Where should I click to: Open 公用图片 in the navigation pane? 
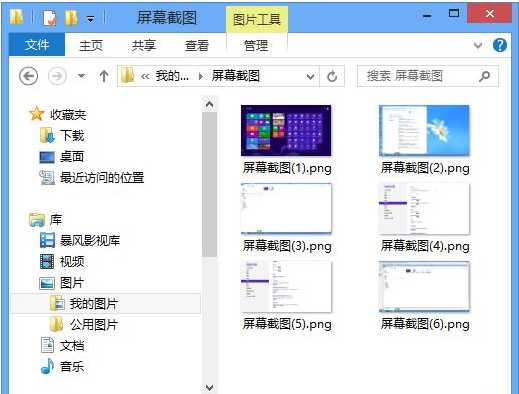click(94, 325)
